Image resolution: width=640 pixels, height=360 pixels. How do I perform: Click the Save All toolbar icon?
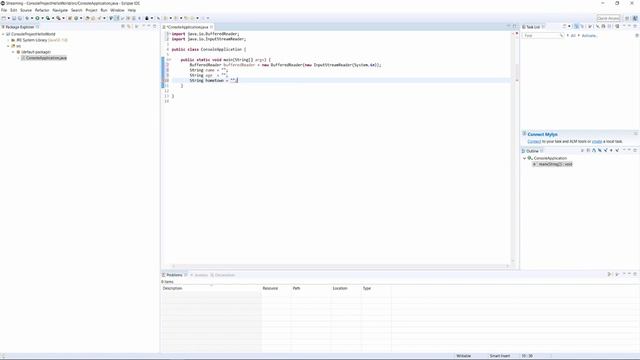20,18
